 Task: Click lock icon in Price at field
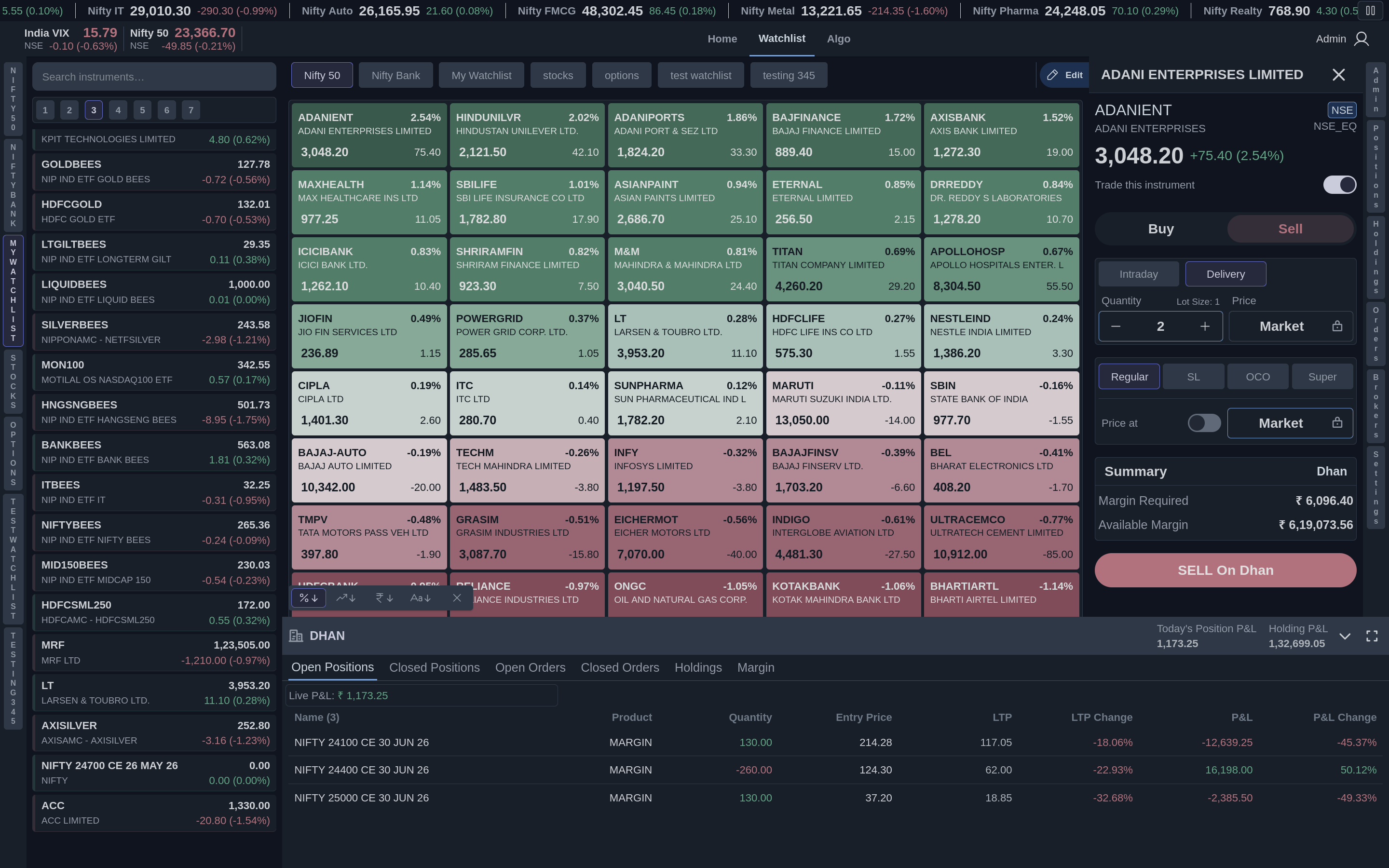[1337, 423]
